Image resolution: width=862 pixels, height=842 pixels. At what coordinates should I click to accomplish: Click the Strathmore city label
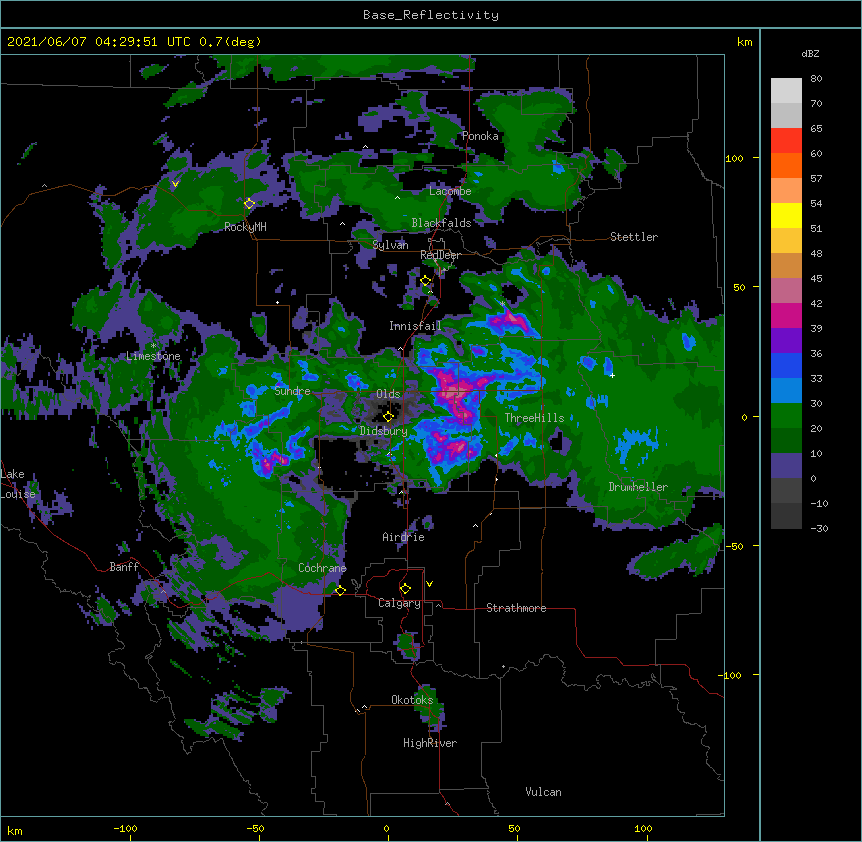pyautogui.click(x=516, y=608)
